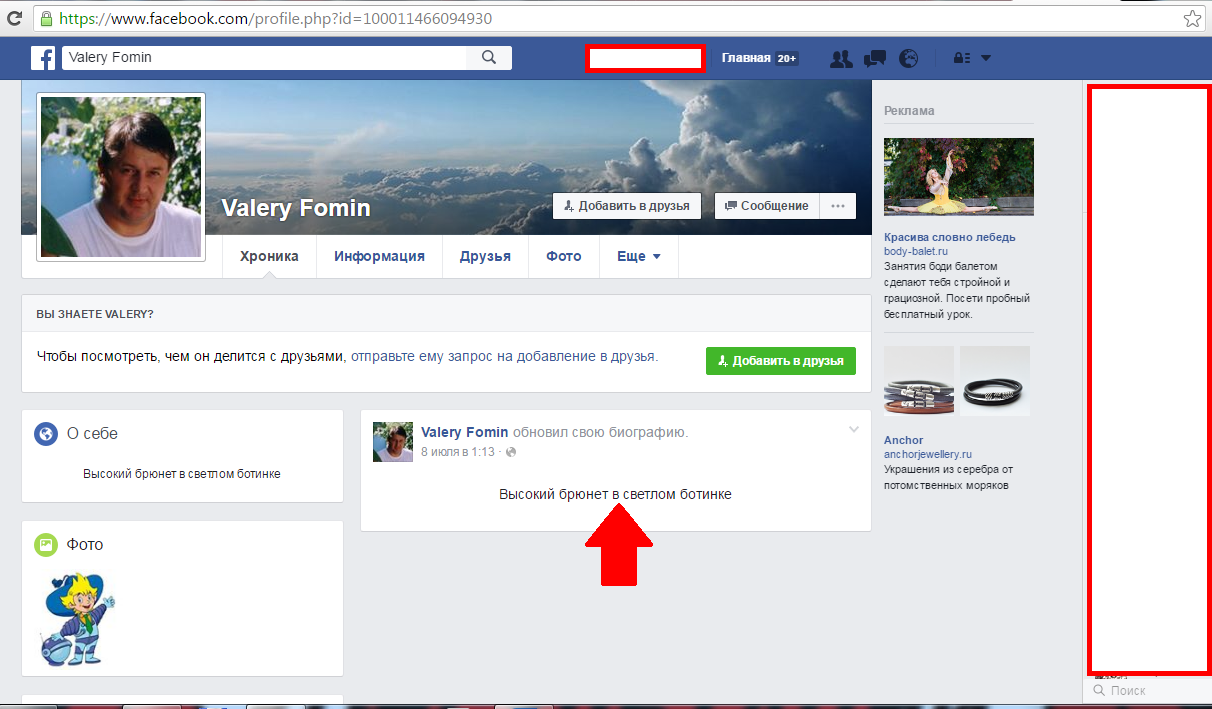Viewport: 1212px width, 709px height.
Task: Click bio text in О себе card
Action: (x=182, y=474)
